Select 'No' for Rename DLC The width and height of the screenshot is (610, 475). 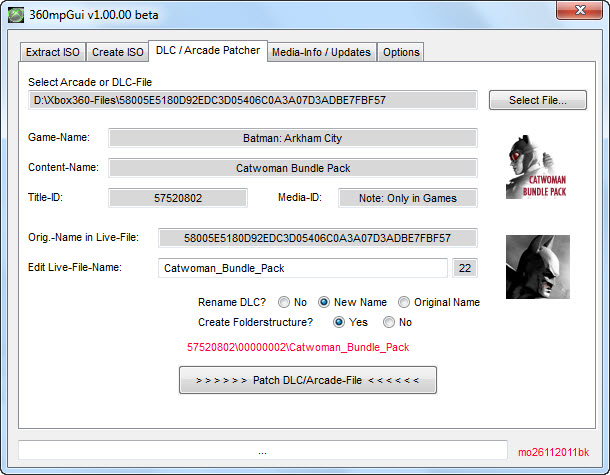pyautogui.click(x=285, y=302)
